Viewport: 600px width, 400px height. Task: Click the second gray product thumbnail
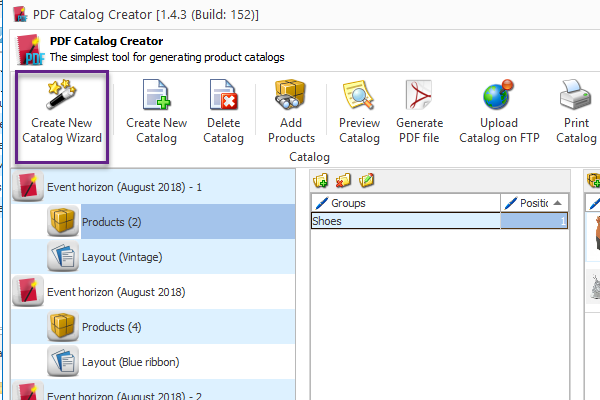pyautogui.click(x=594, y=286)
